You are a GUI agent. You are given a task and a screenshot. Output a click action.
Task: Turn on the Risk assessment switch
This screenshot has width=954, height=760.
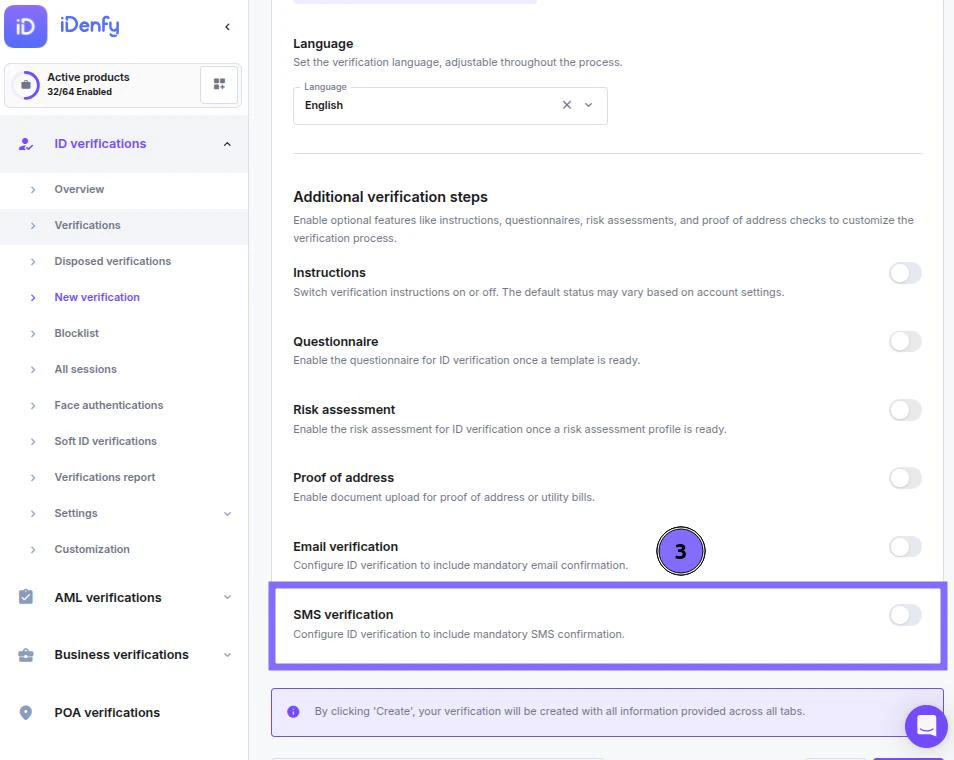click(x=905, y=410)
